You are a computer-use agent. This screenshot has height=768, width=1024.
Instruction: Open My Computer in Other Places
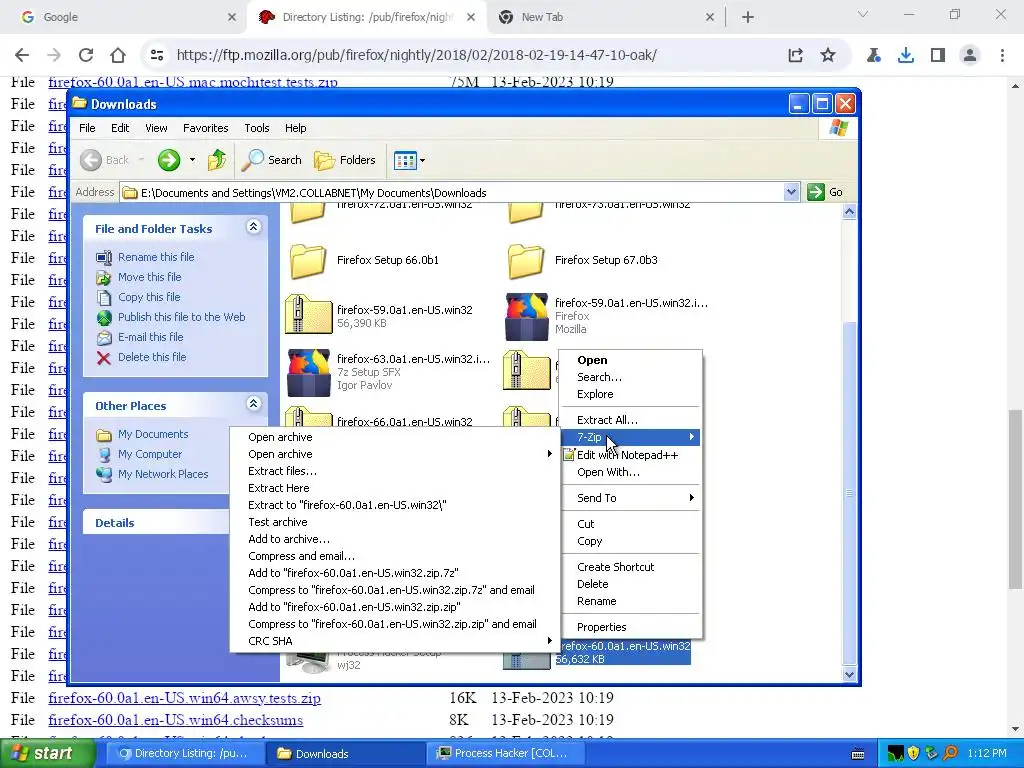tap(150, 454)
